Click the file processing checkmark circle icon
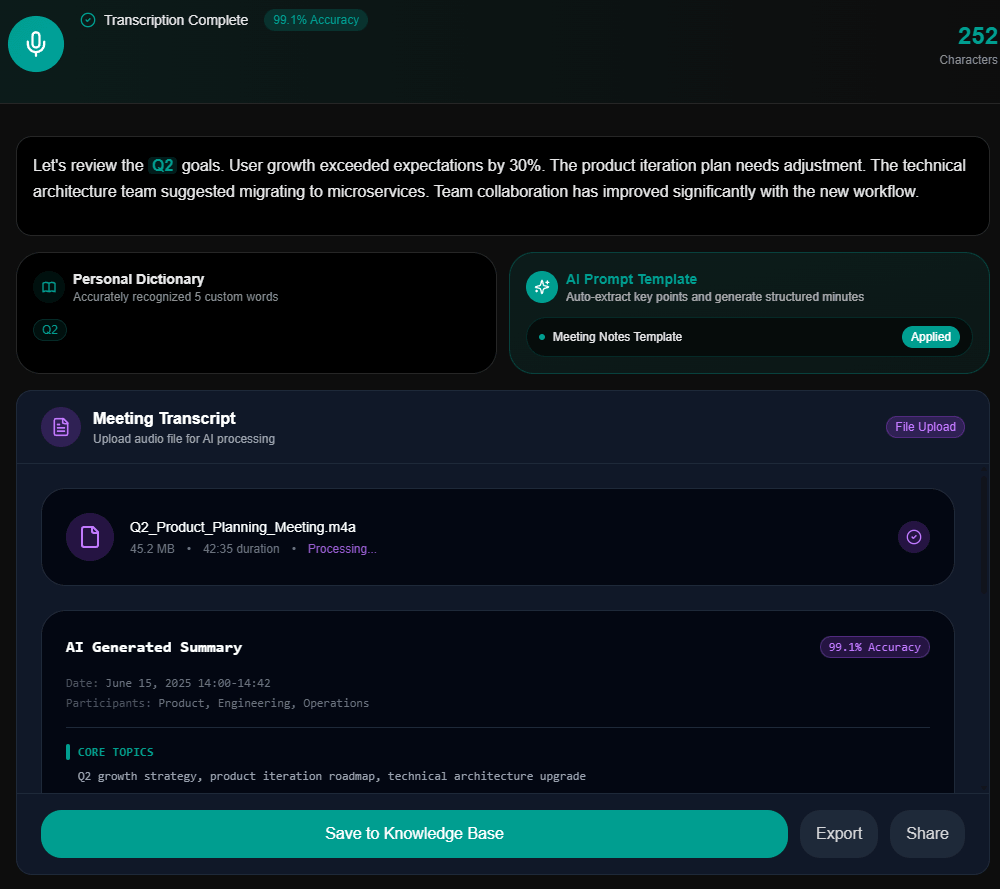 pos(913,537)
